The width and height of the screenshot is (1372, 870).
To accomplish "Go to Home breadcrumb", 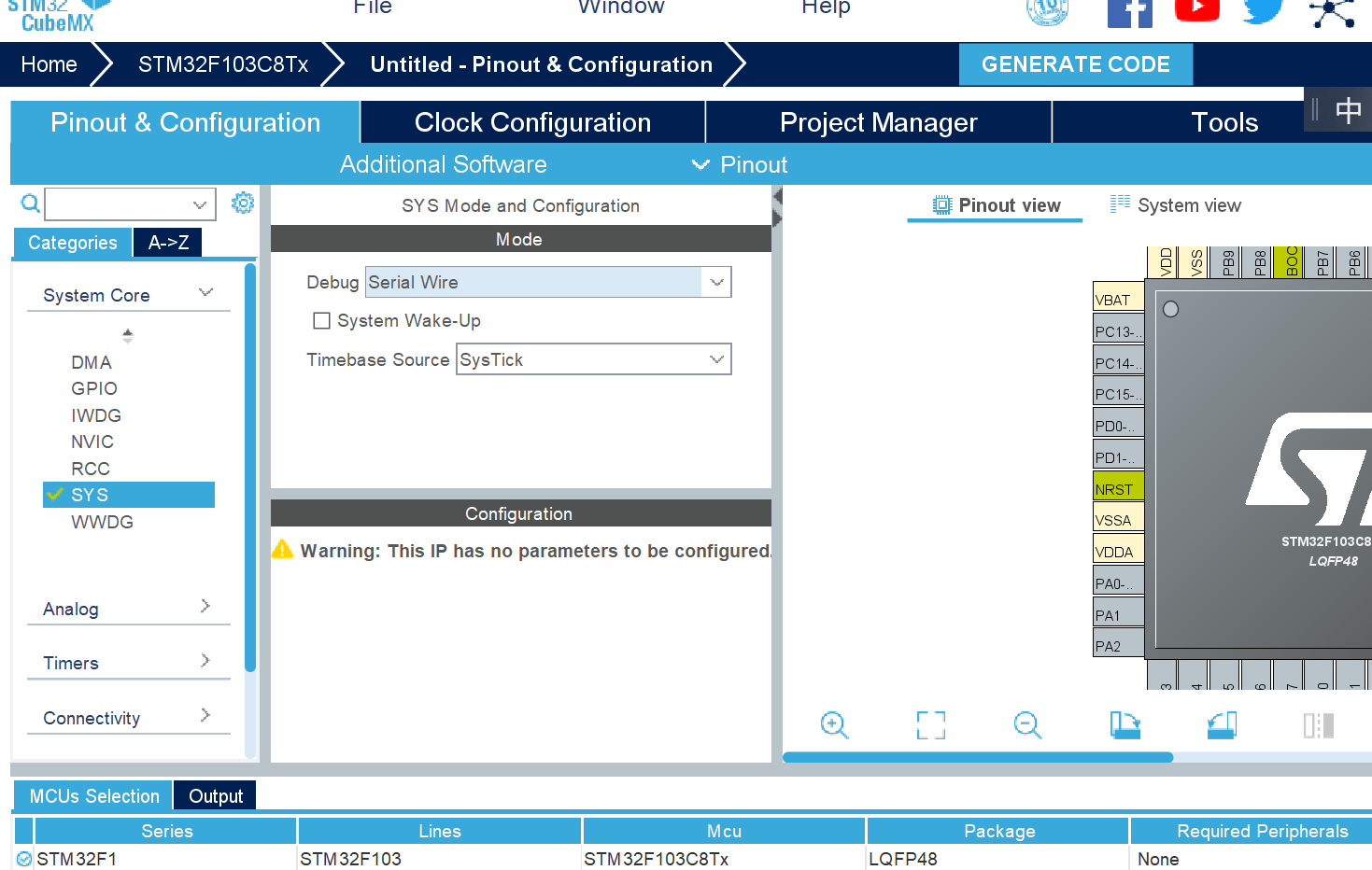I will tap(49, 64).
